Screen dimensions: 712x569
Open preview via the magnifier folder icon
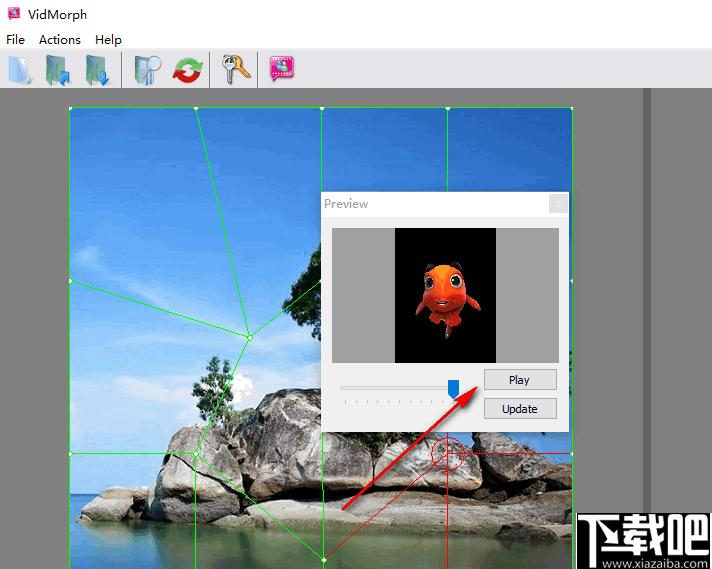click(x=148, y=70)
